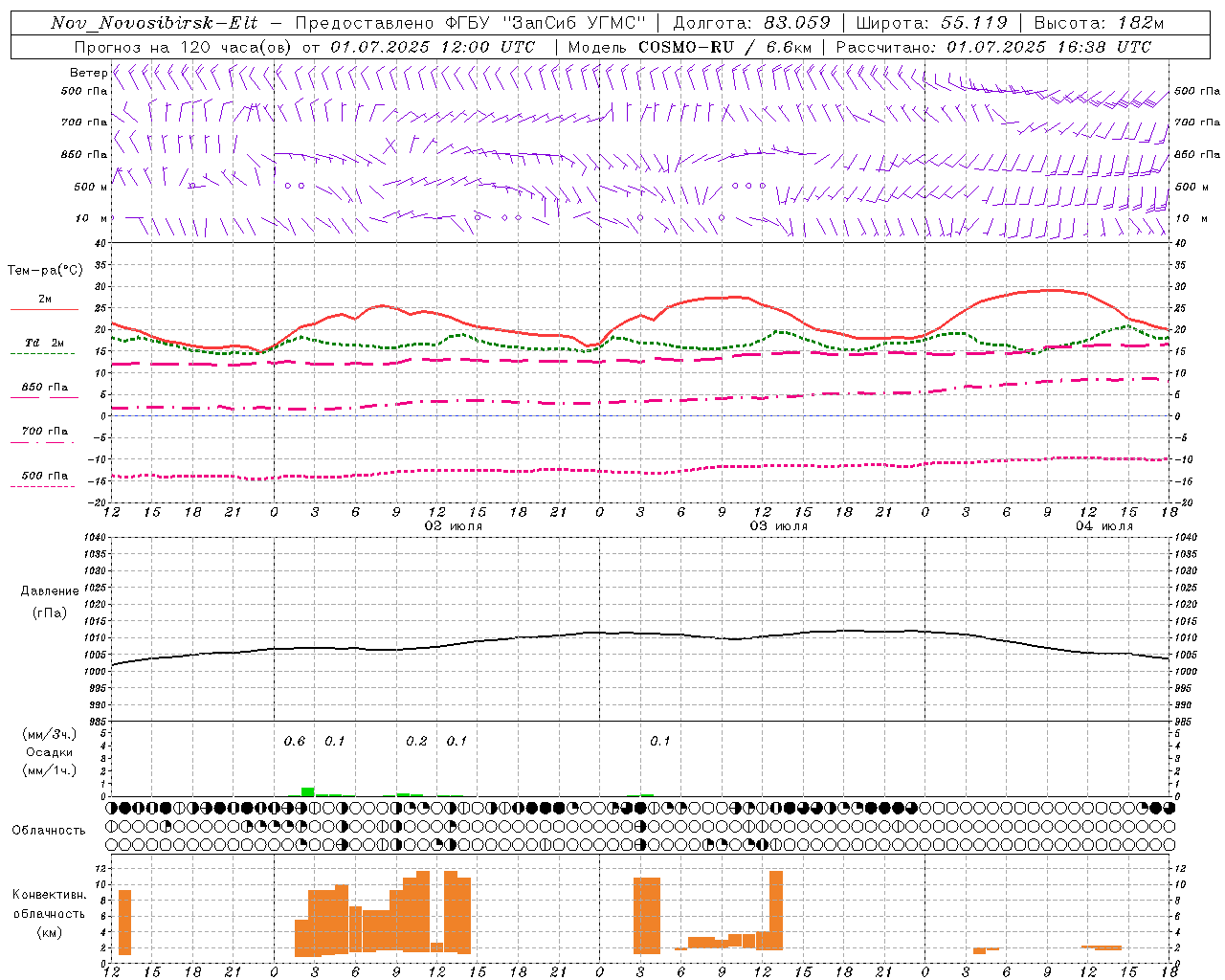Image resolution: width=1225 pixels, height=980 pixels.
Task: Click the (мм/3ч.) unit label
Action: click(x=50, y=734)
